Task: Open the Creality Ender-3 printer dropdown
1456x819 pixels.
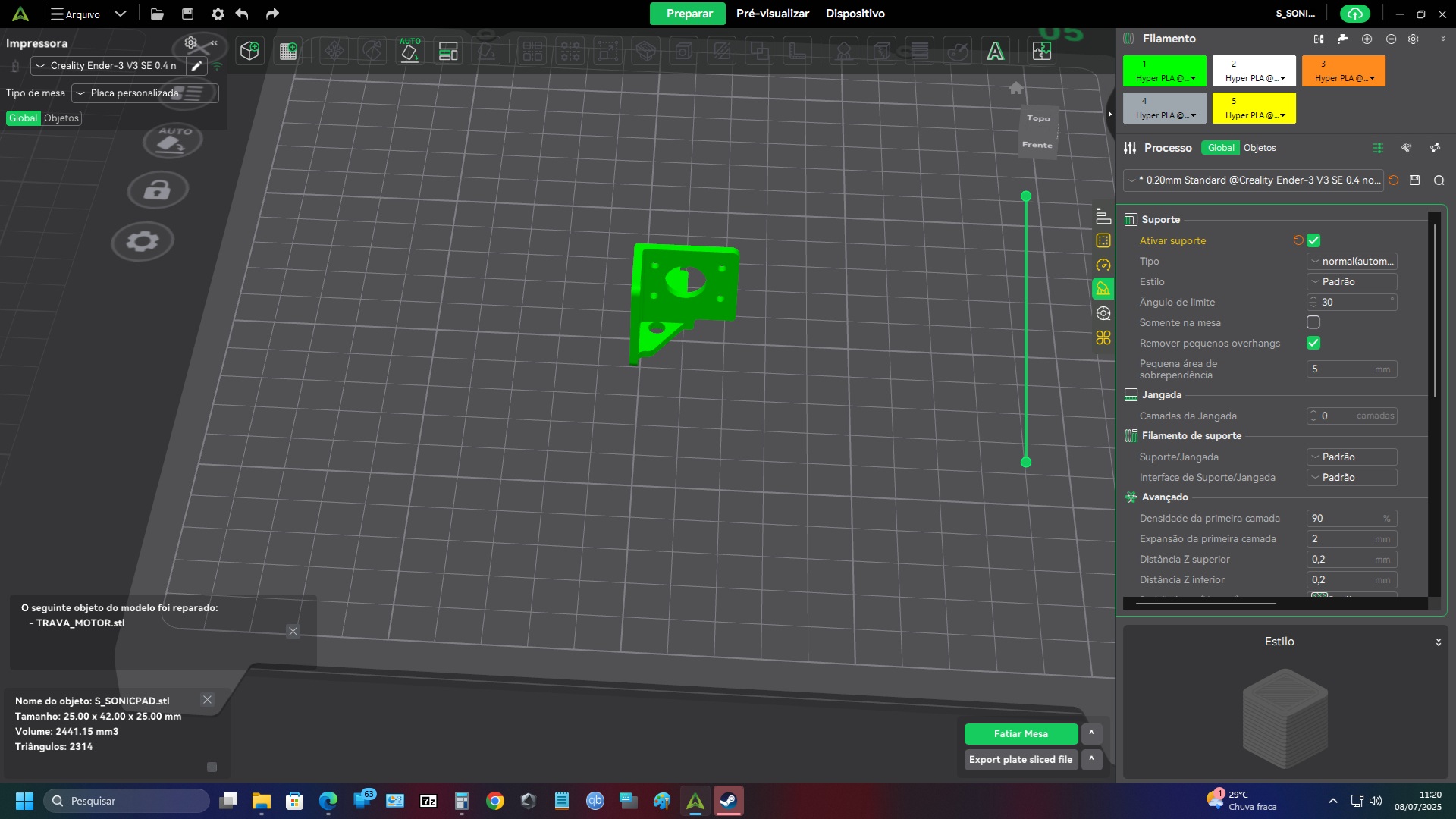Action: (108, 66)
